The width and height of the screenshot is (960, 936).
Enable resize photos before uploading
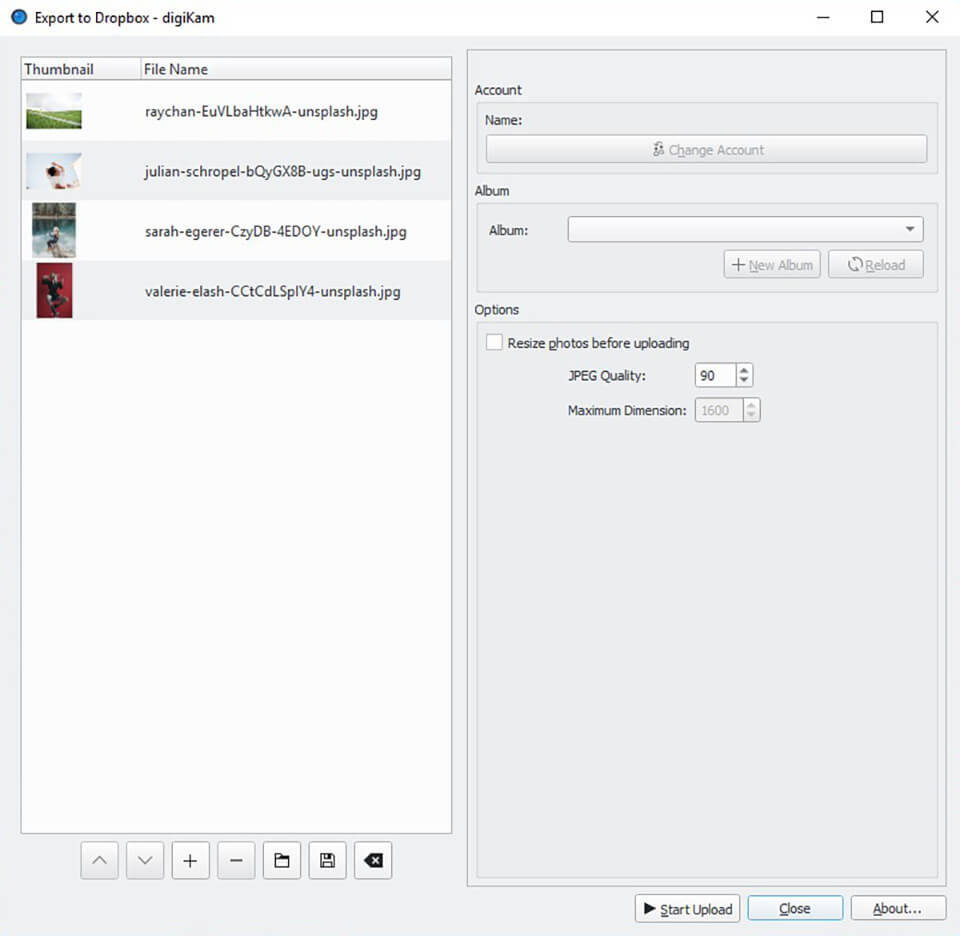click(x=494, y=342)
